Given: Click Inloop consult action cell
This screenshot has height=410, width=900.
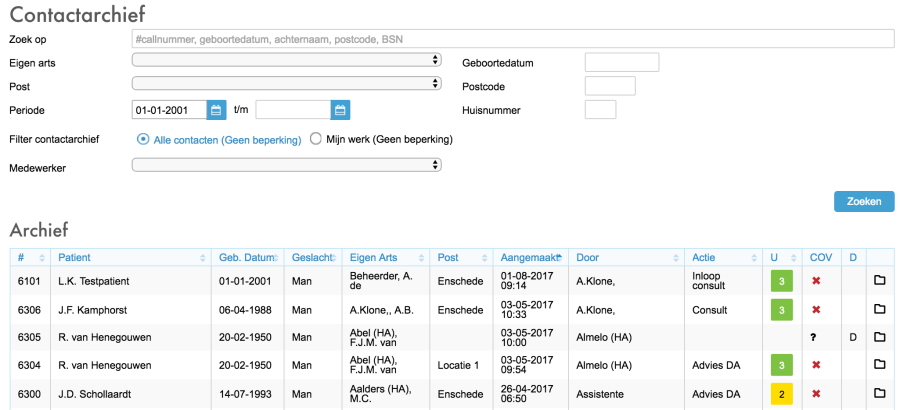Looking at the screenshot, I should 709,281.
